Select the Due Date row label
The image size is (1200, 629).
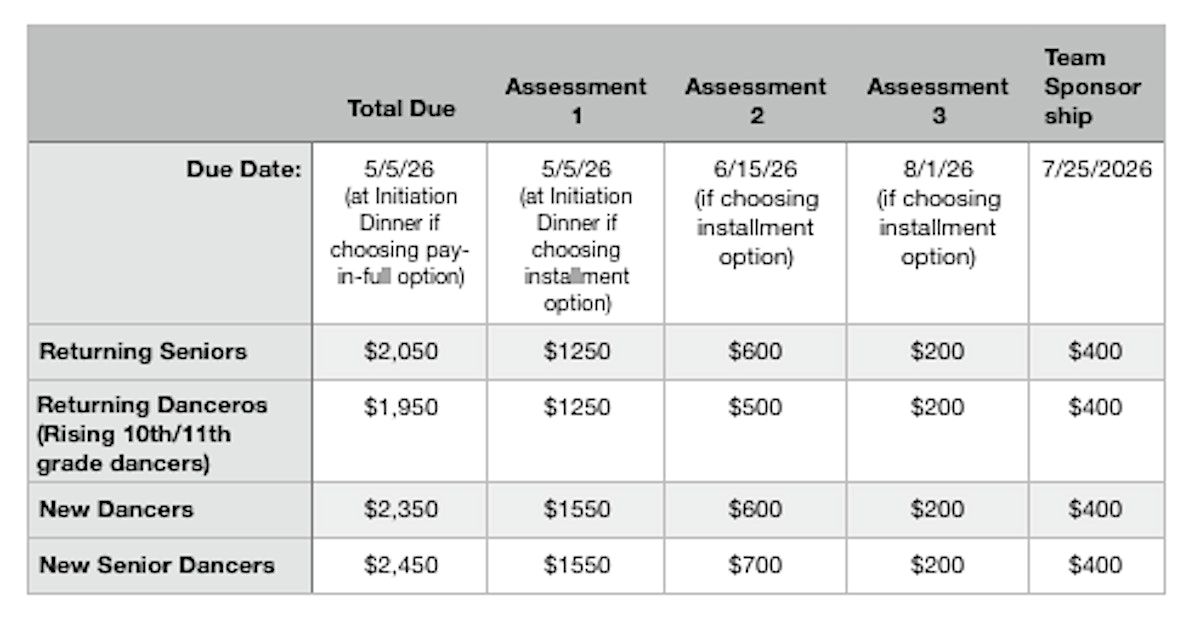coord(244,170)
